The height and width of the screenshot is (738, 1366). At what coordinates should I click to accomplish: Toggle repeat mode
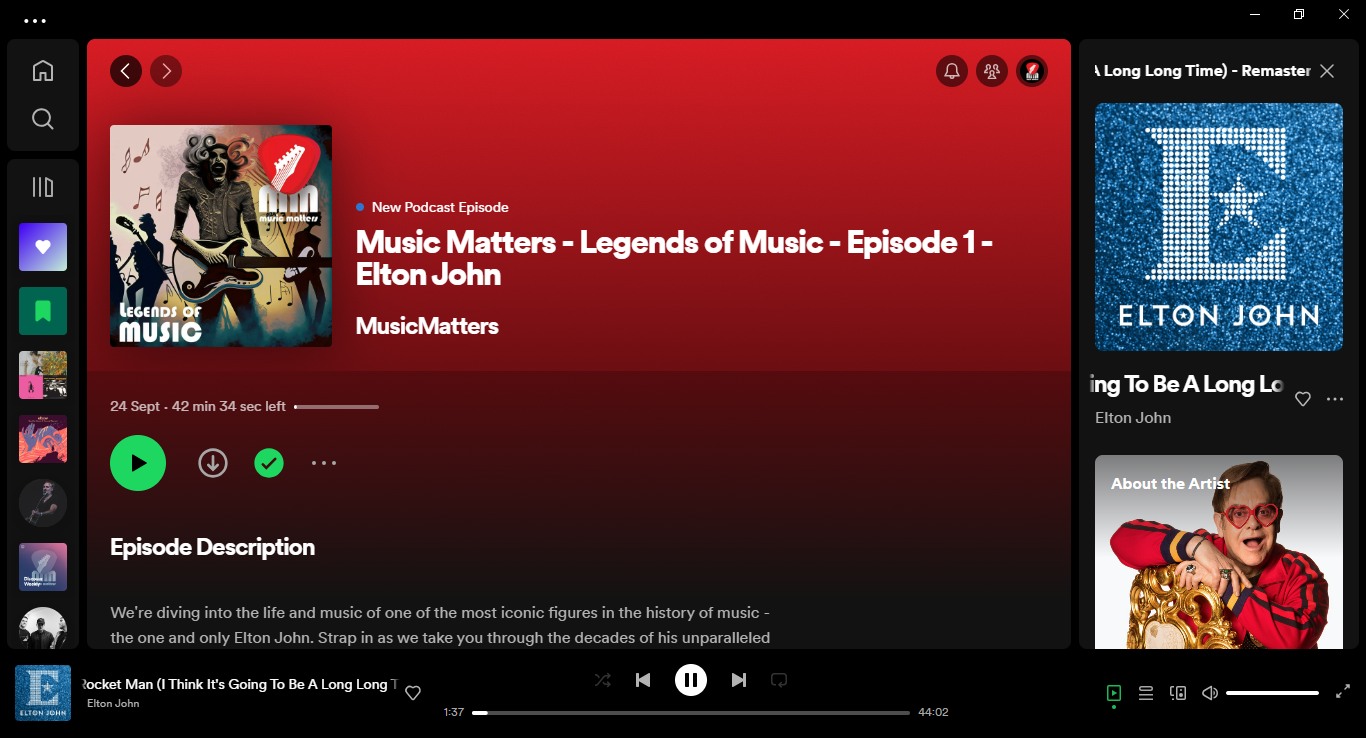pos(779,680)
